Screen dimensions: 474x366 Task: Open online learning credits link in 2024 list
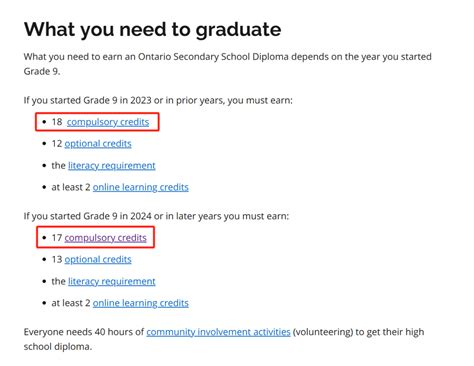[141, 303]
